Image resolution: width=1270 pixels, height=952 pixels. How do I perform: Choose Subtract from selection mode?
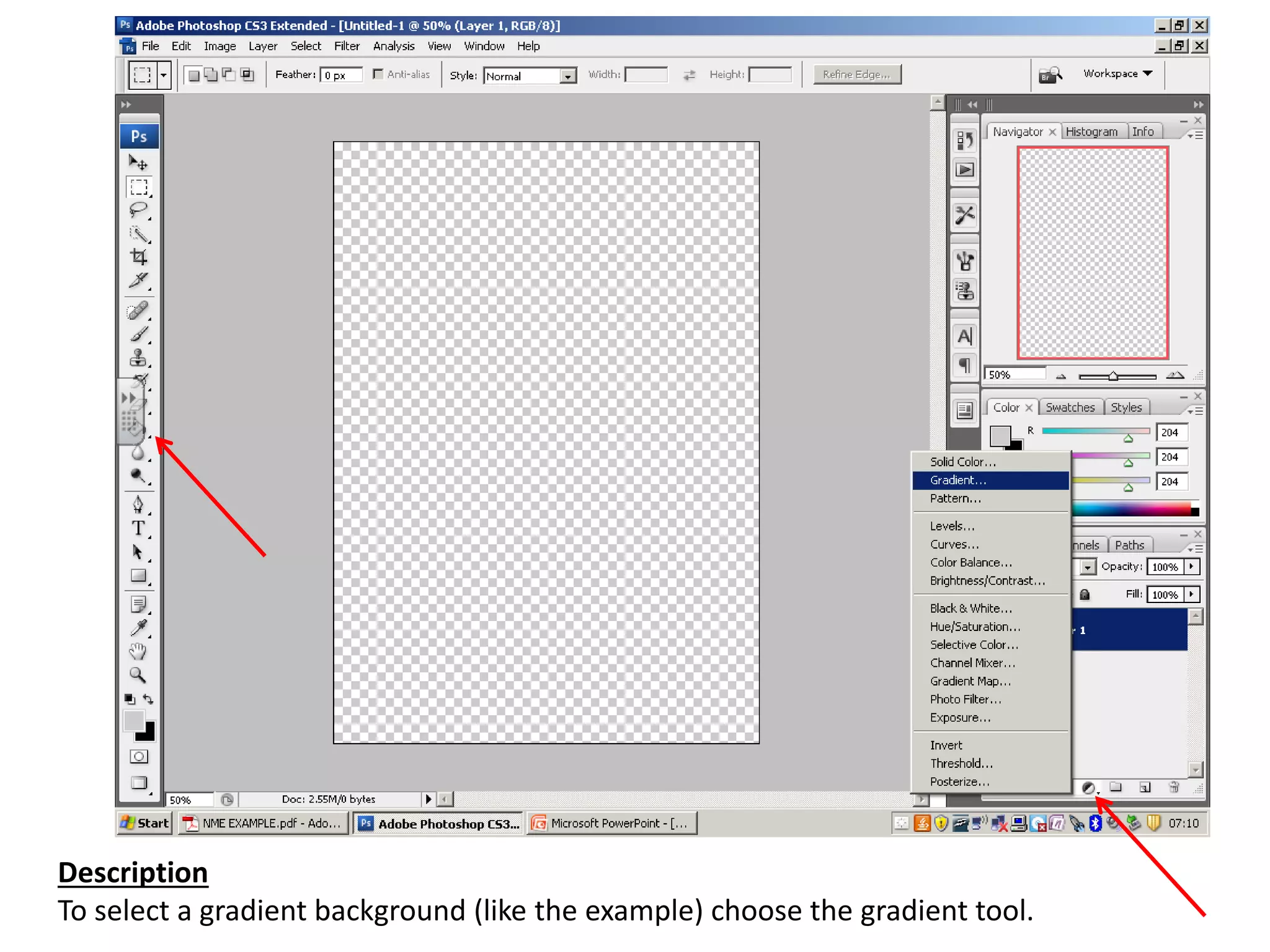point(229,75)
